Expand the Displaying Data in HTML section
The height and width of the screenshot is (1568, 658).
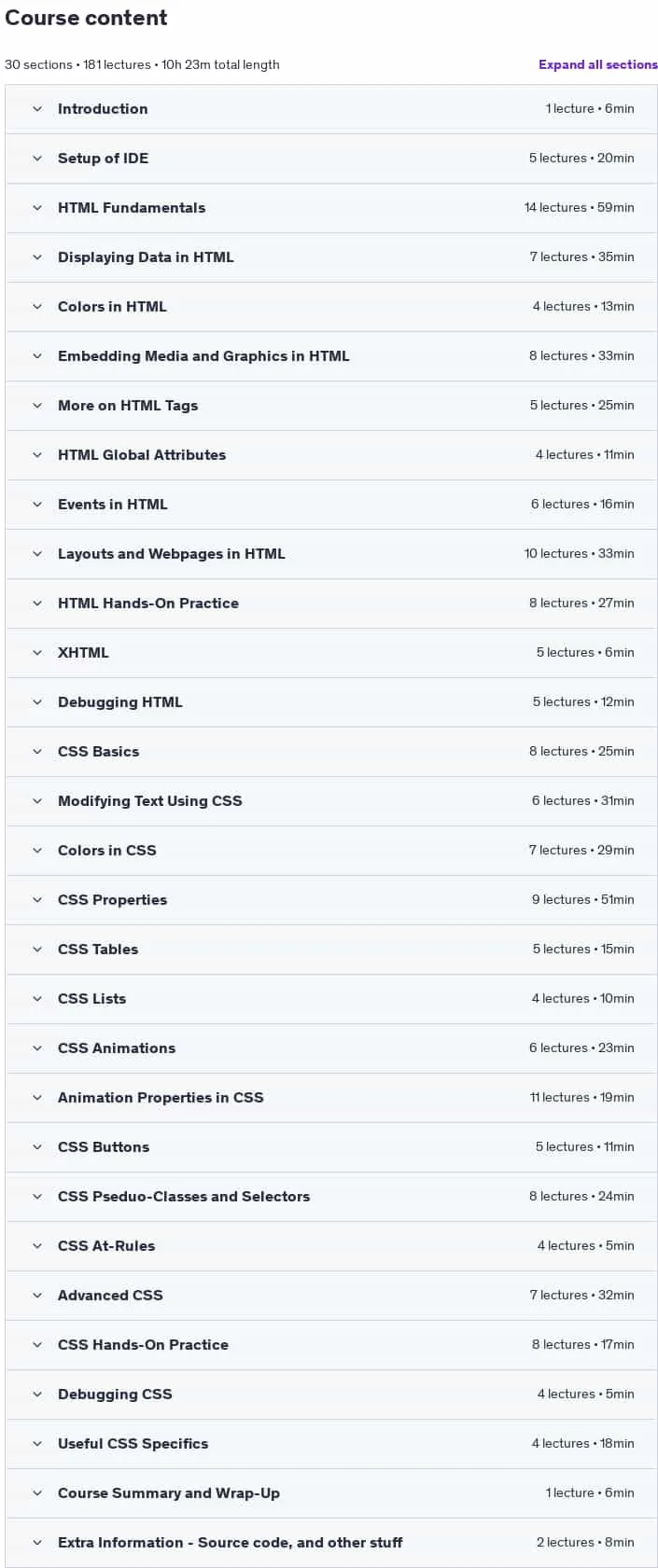[331, 257]
